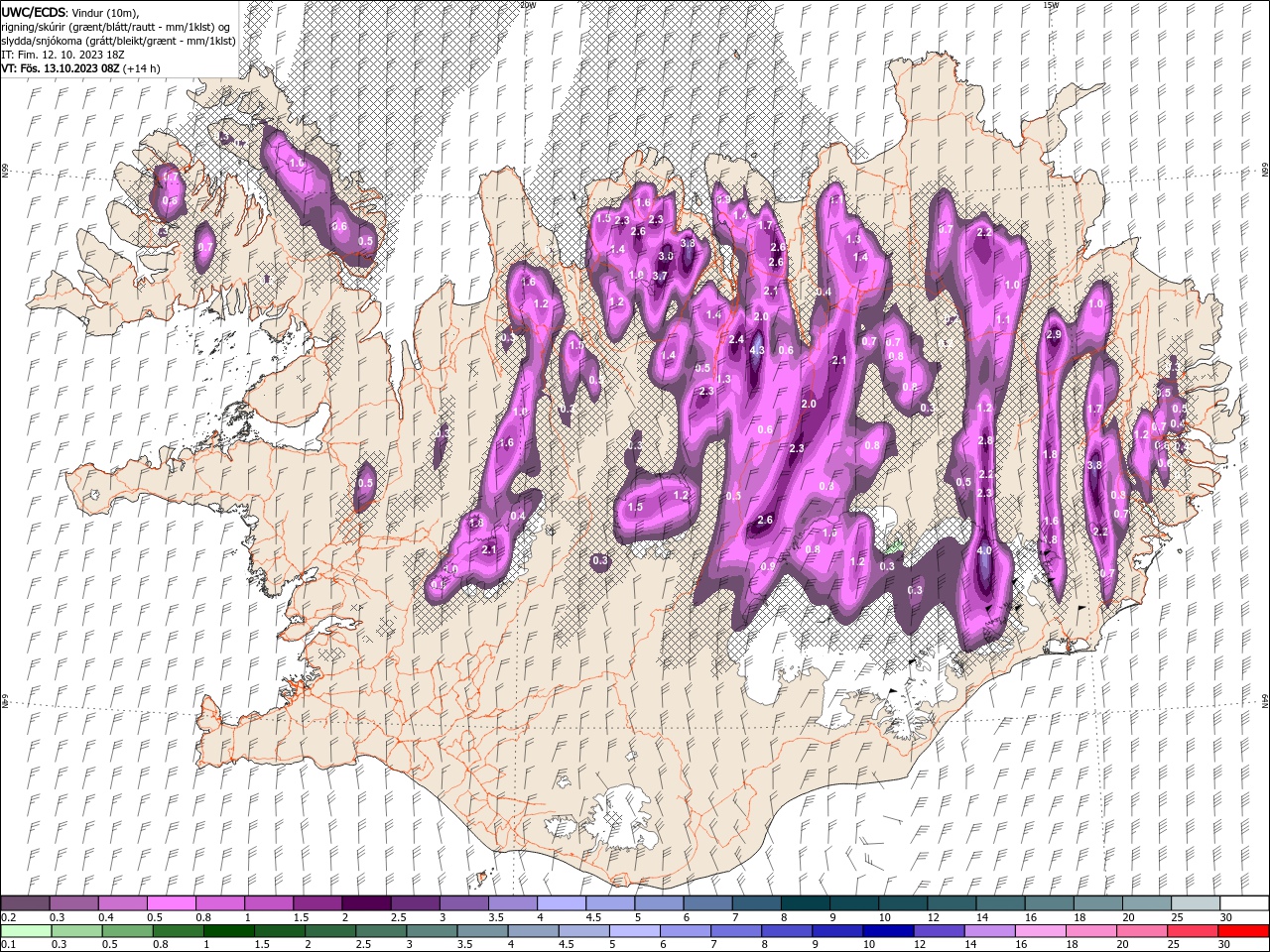Click the 'VT: Fös. 13.10.2023 08Z' valid time
This screenshot has height=952, width=1270.
pos(61,68)
